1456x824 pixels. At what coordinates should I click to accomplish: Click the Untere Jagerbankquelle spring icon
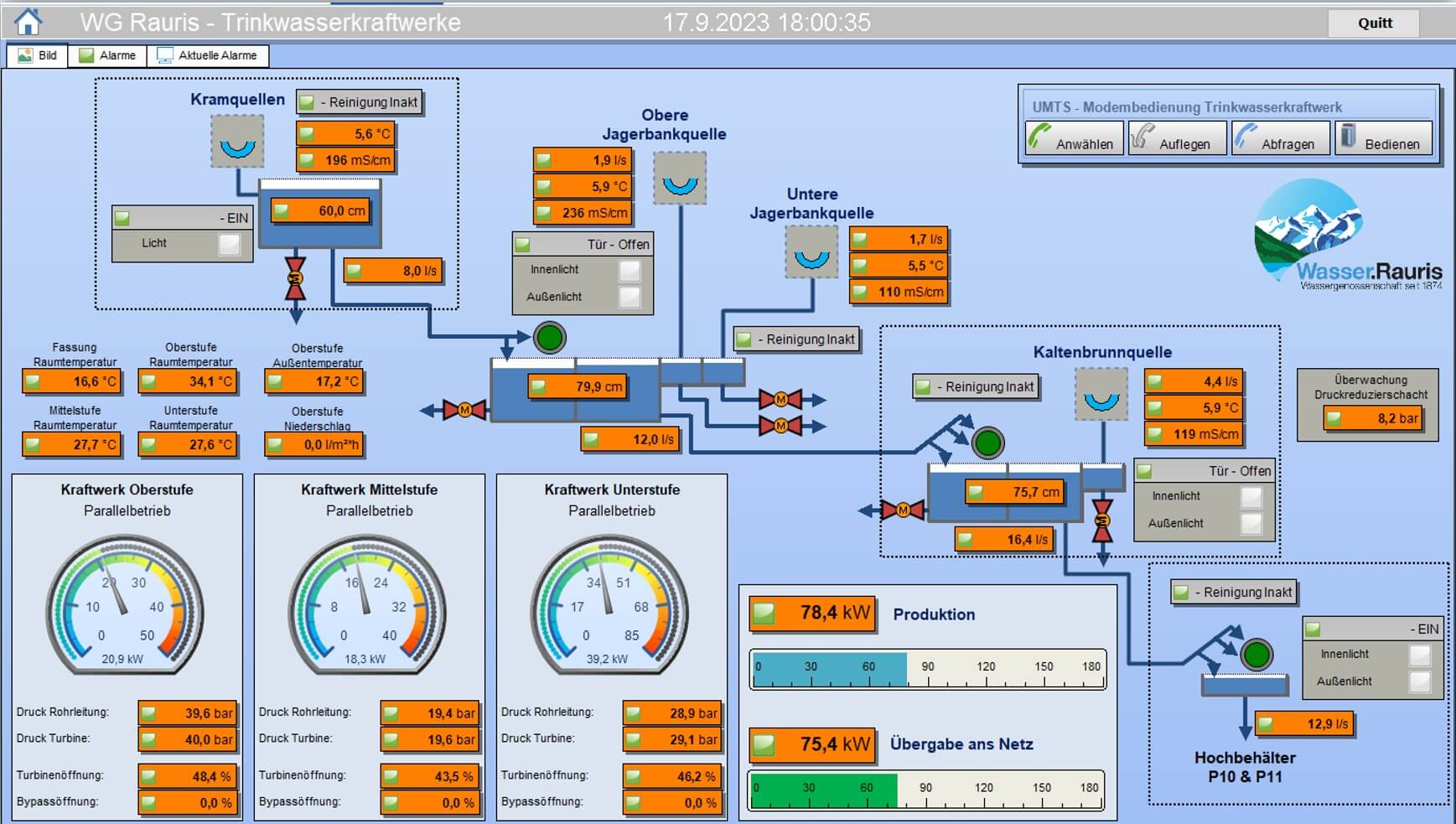tap(811, 253)
